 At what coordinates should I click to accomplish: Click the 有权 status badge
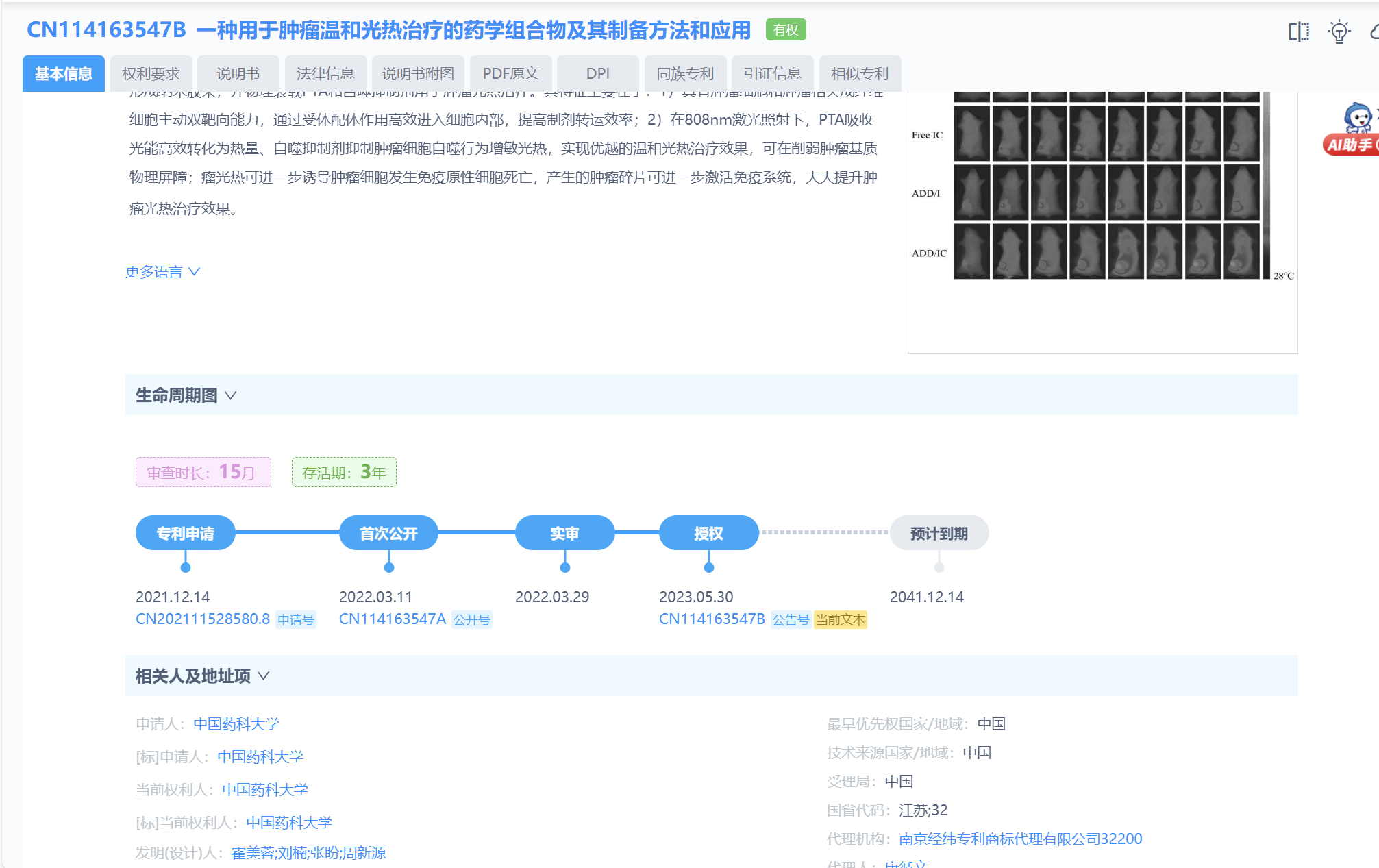click(786, 30)
